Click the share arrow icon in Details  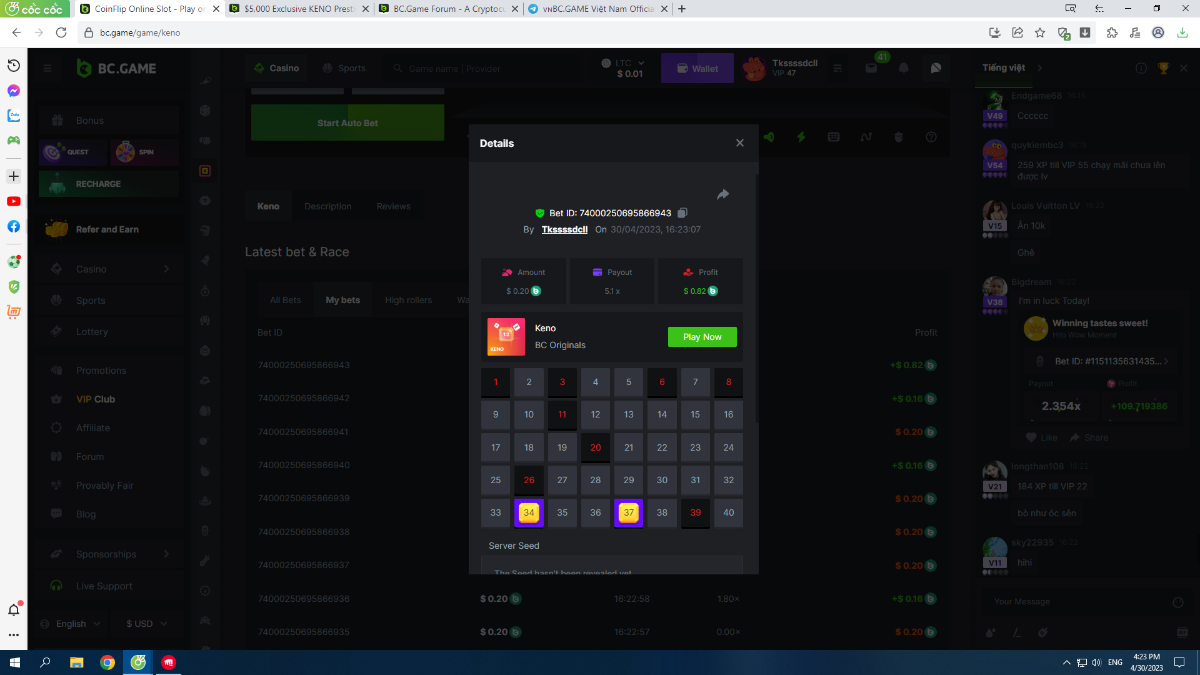(x=723, y=194)
